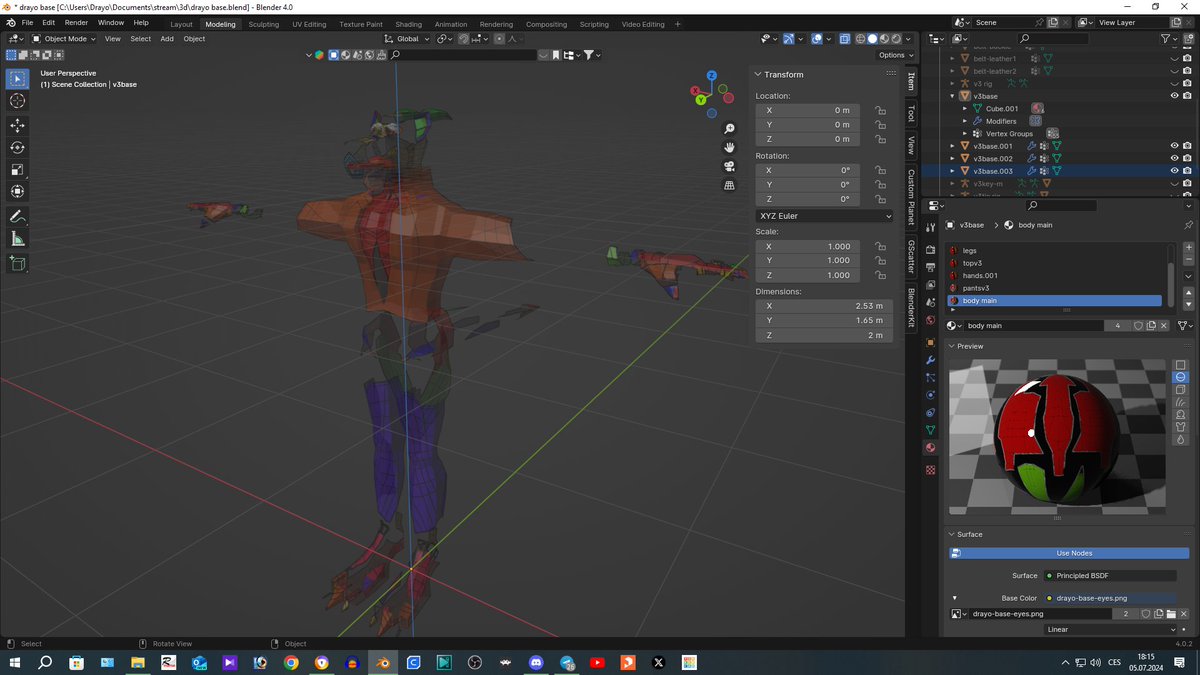Remove material slot with minus button
This screenshot has width=1200, height=675.
[x=1188, y=261]
